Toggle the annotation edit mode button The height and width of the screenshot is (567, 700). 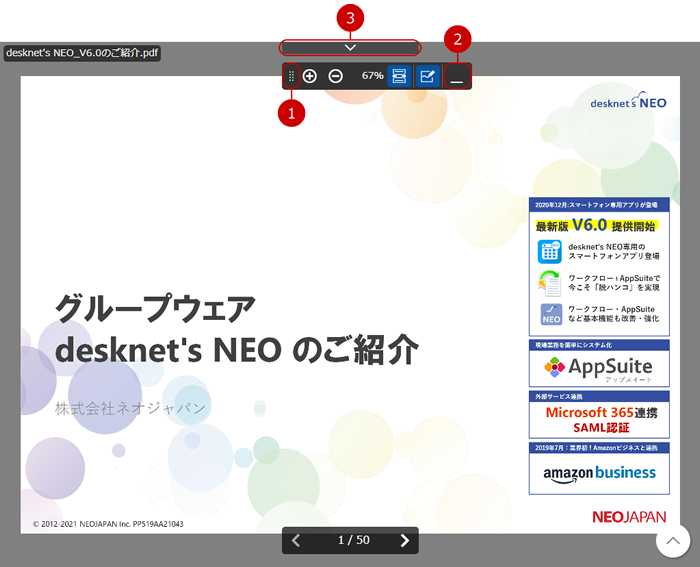point(427,76)
